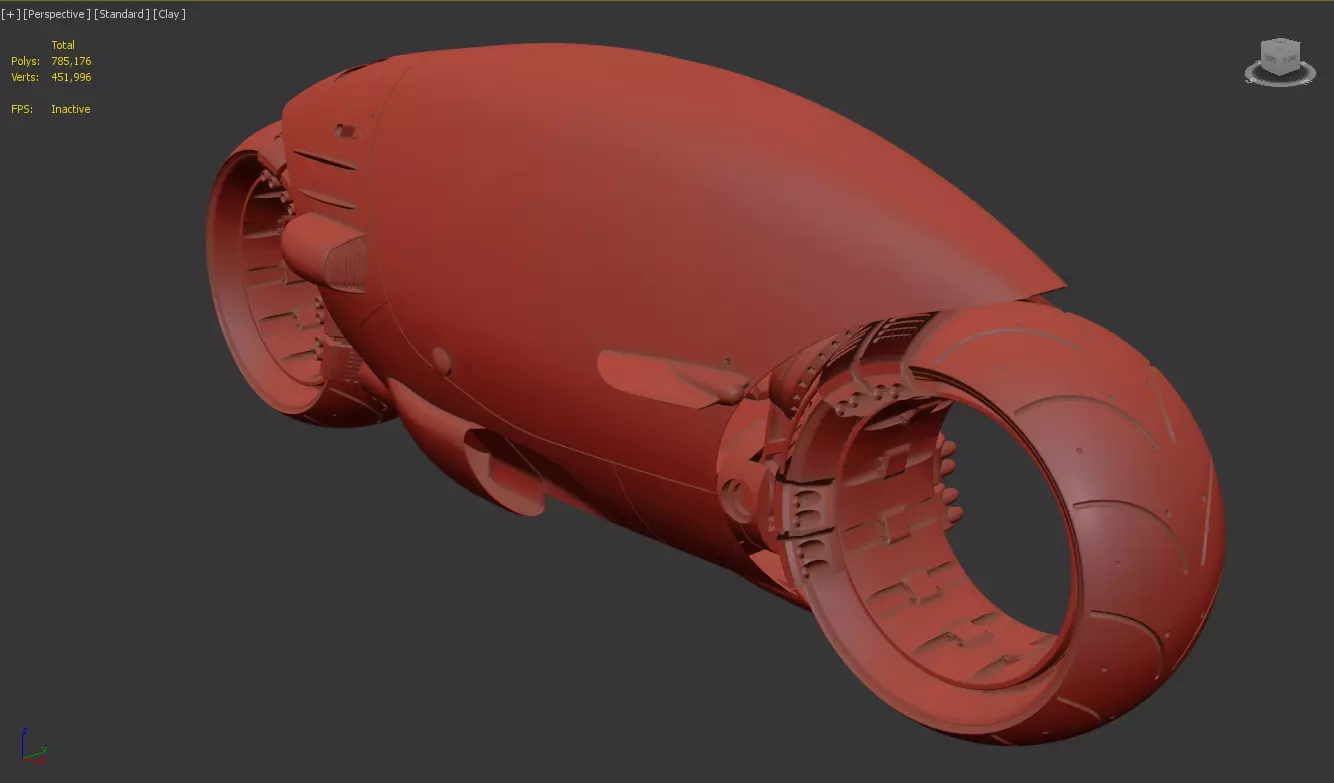Click the XYZ axis tripod gizmo

tap(32, 745)
